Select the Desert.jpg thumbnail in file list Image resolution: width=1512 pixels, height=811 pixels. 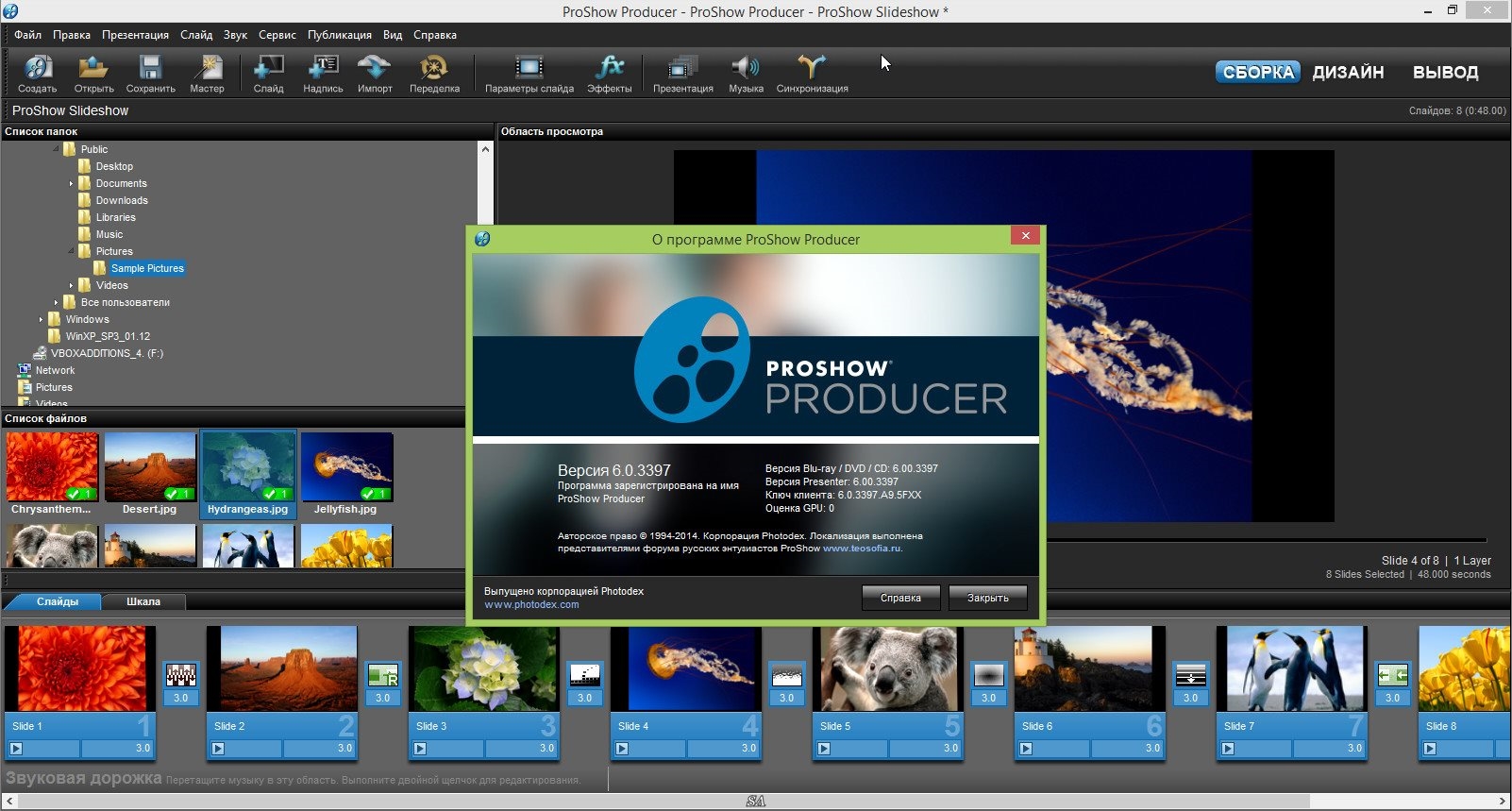[150, 467]
